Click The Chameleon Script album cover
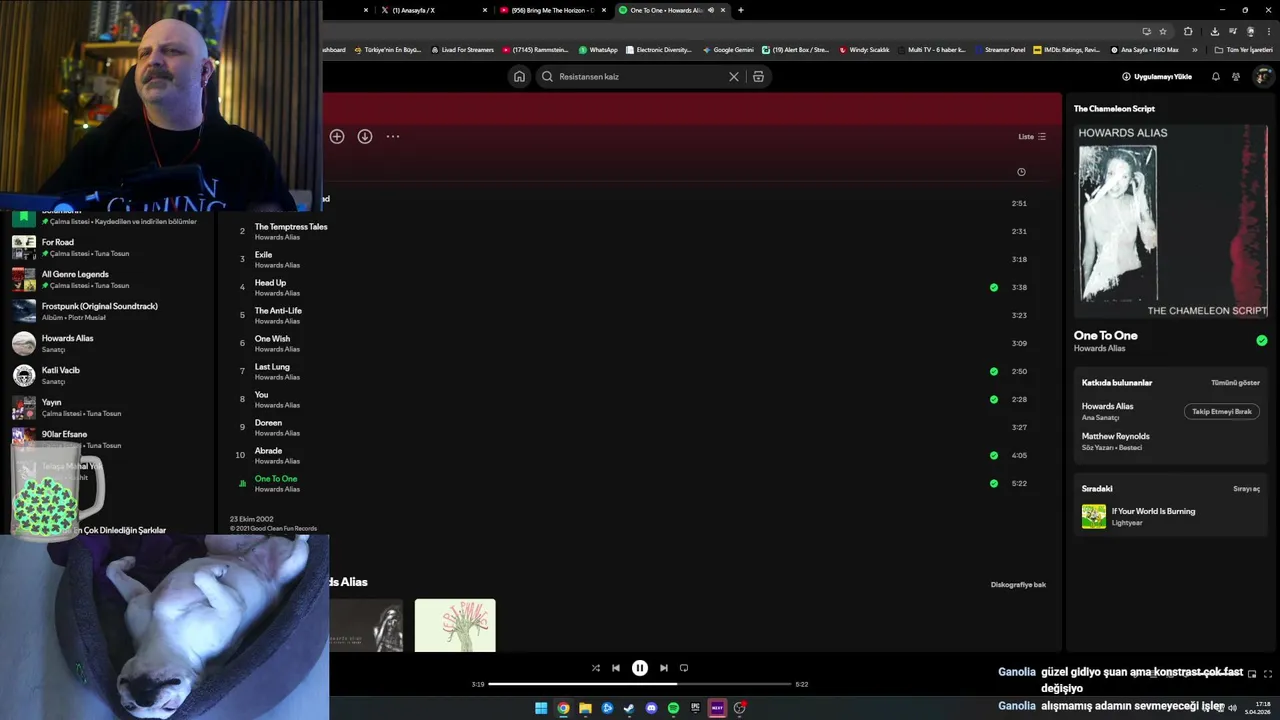 (x=1173, y=221)
